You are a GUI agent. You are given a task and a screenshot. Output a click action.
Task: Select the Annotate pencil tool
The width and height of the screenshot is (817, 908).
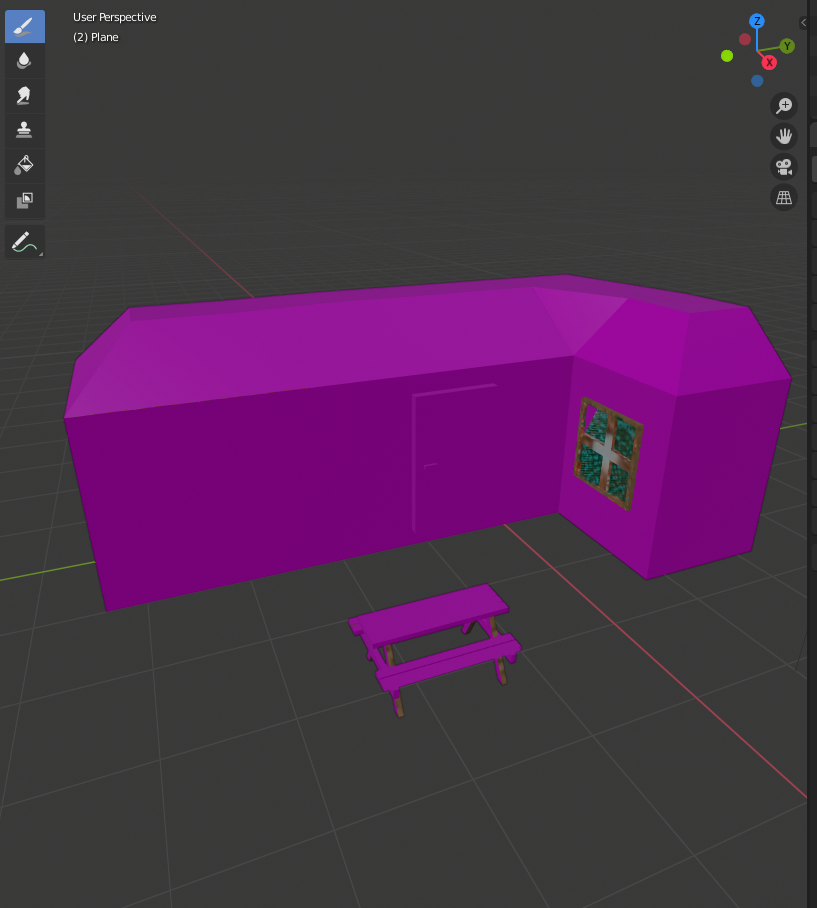coord(24,242)
